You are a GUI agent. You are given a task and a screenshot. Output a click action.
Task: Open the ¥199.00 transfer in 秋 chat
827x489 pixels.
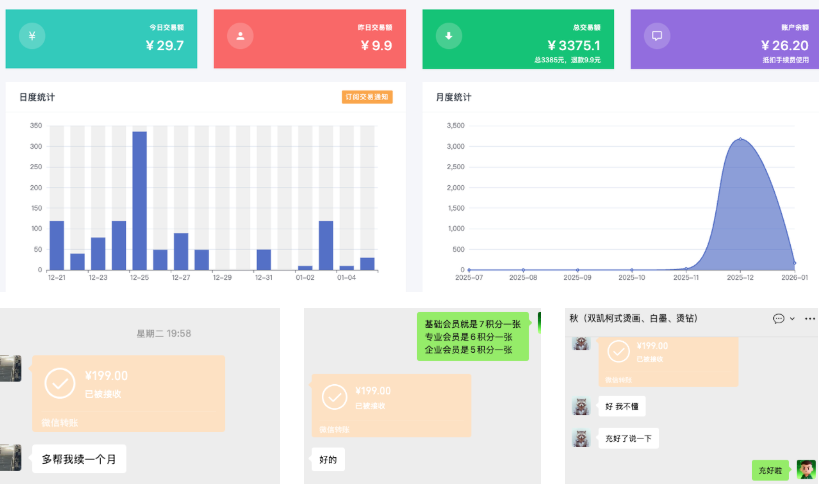pyautogui.click(x=668, y=362)
